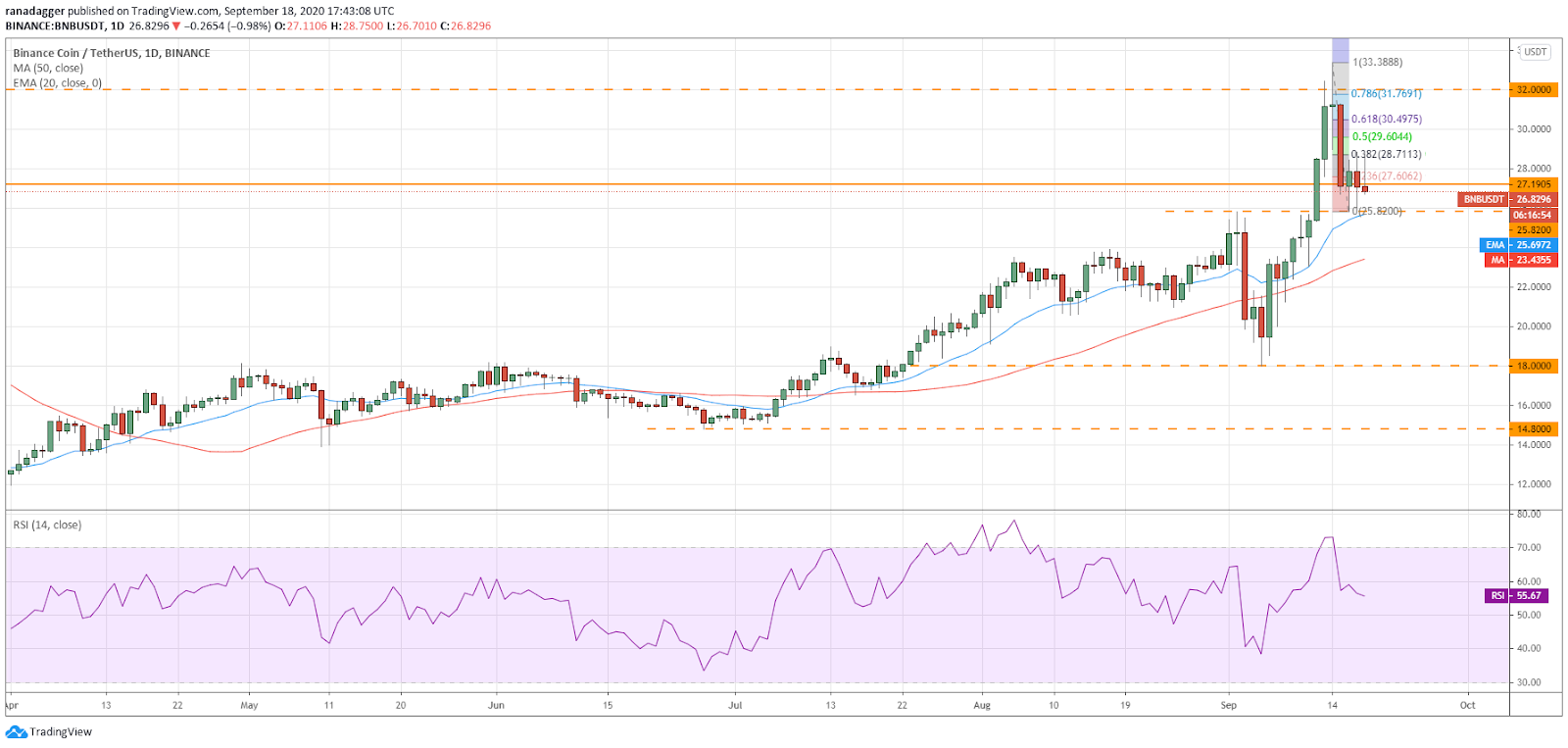Click the BNBUSDT price tag label
The image size is (1568, 748).
point(1484,199)
